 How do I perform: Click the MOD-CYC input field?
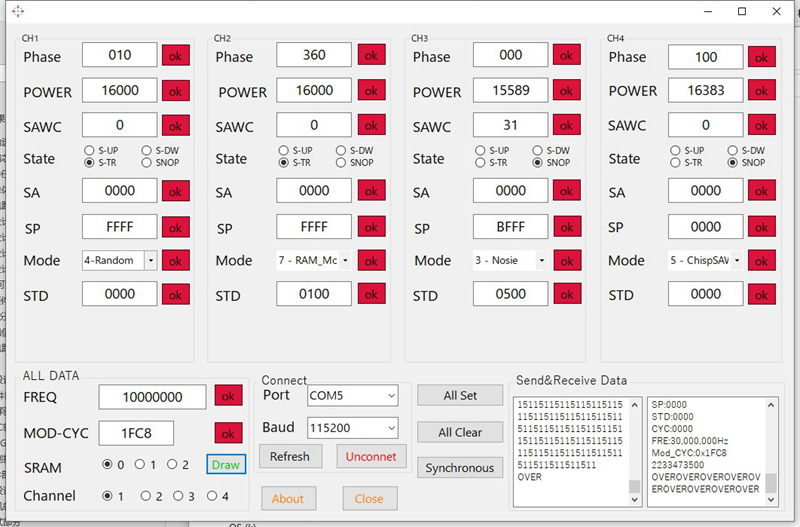pos(136,433)
